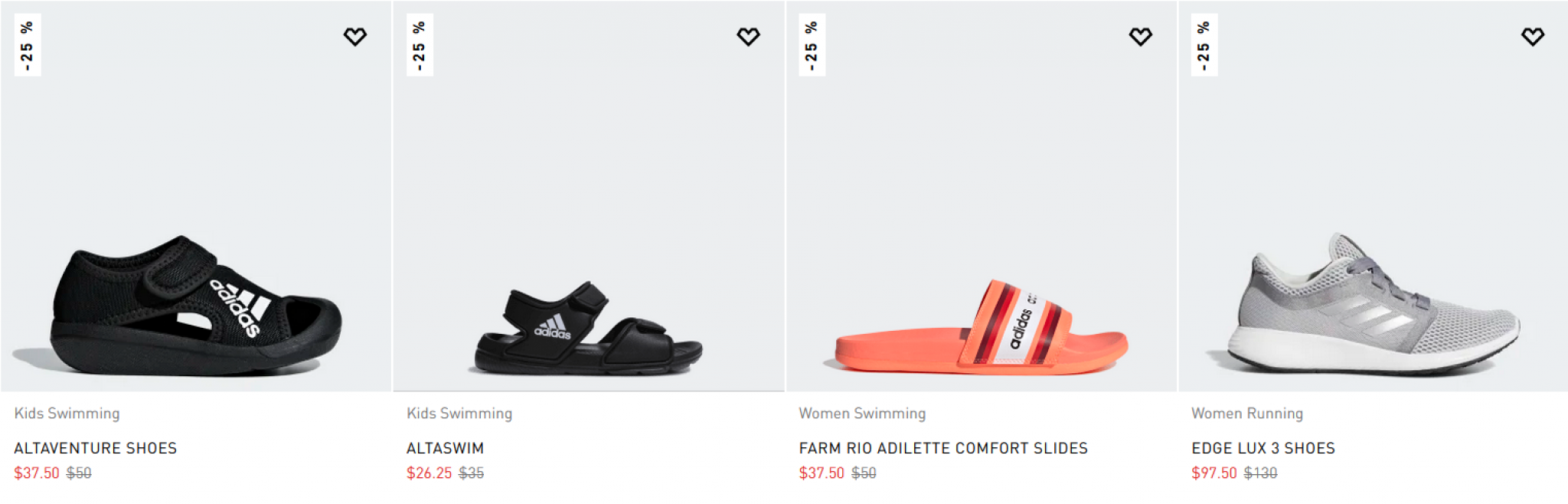
Task: Open the ALTAVENTURE SHOES product page
Action: (x=96, y=448)
